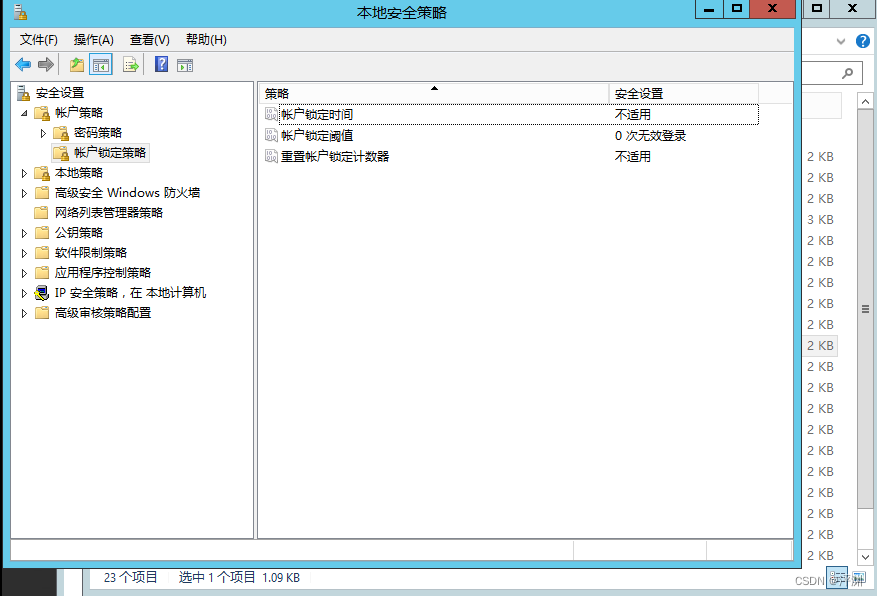Image resolution: width=877 pixels, height=596 pixels.
Task: Click the scrollbar thumb in background Explorer window
Action: 865,309
